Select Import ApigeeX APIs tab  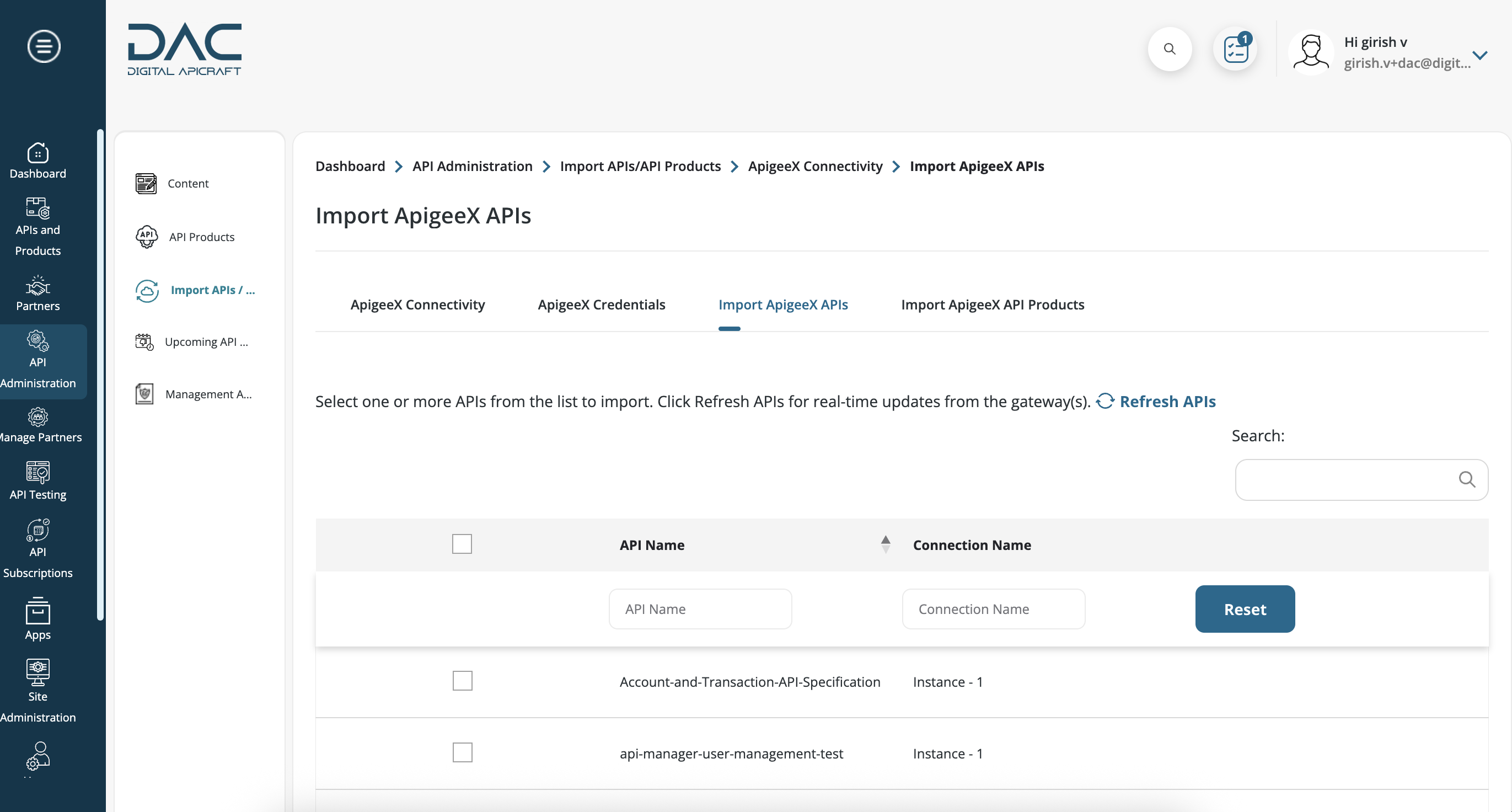coord(783,304)
